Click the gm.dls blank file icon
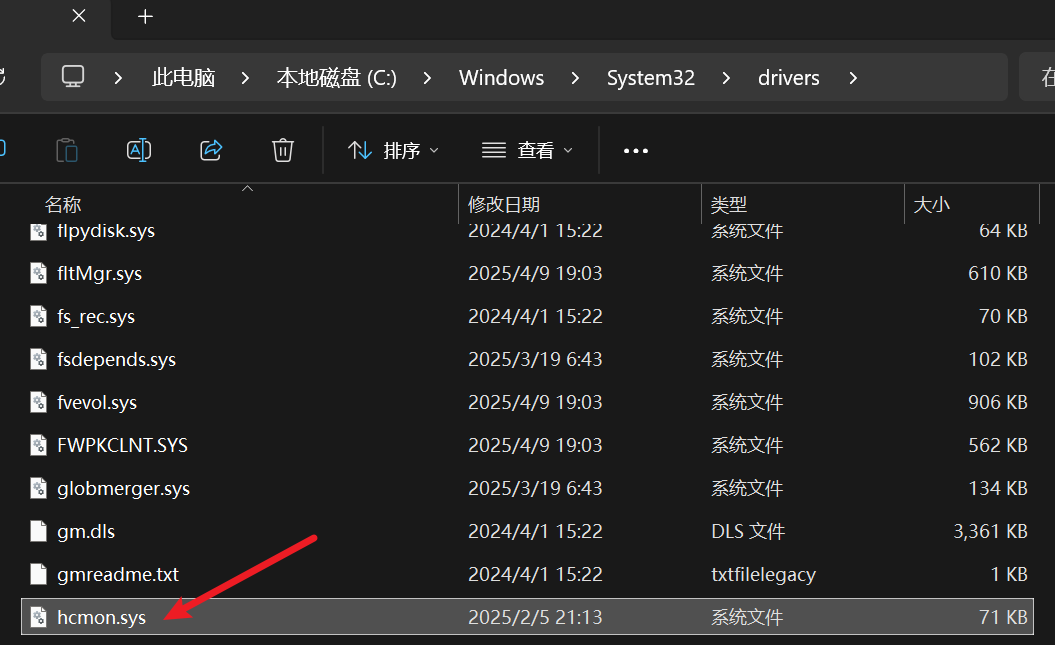 38,531
